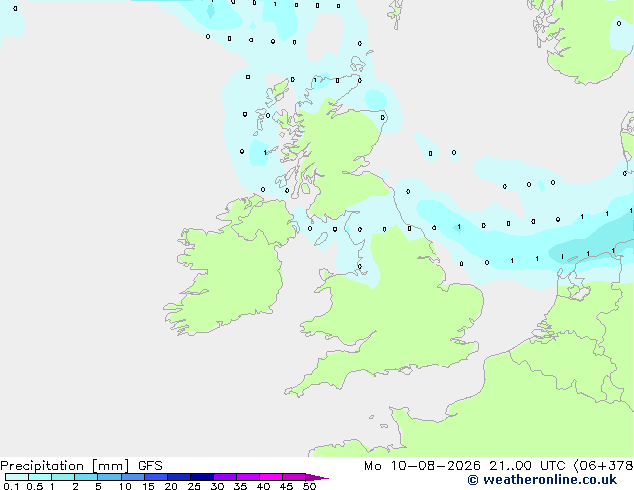
Task: Click the 25 mm dark blue legend swatch
Action: pos(201,477)
